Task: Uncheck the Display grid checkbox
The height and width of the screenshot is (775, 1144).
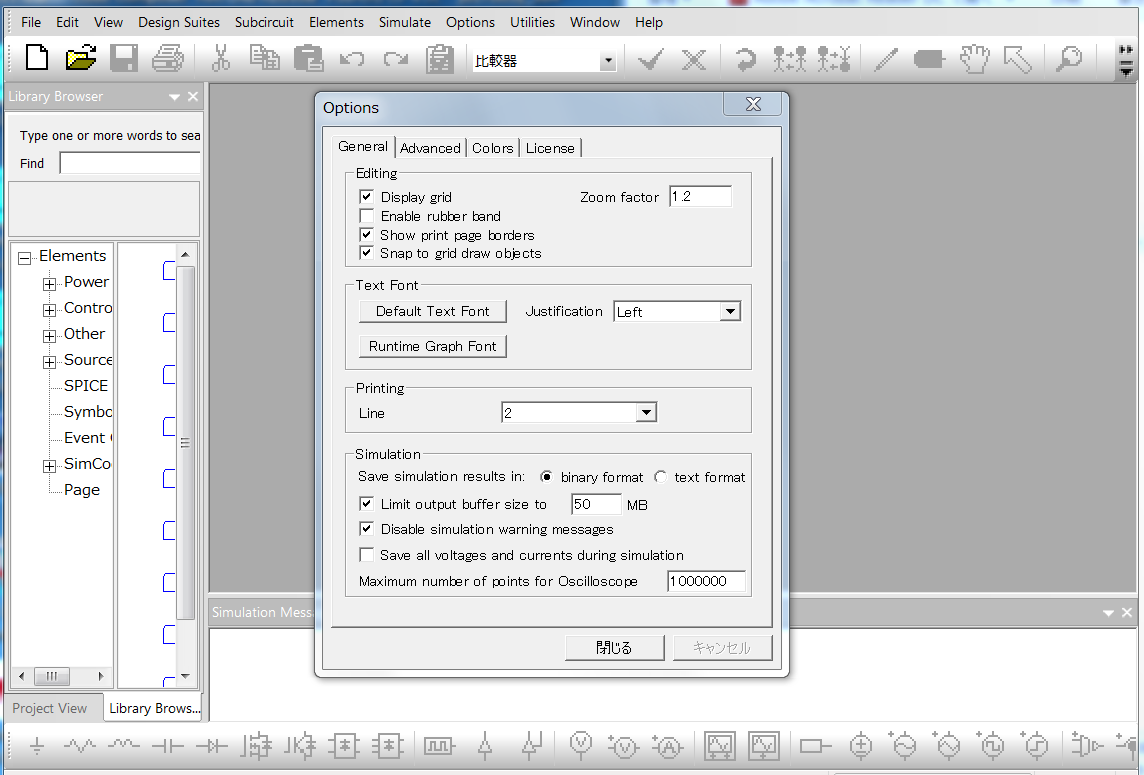Action: pos(367,197)
